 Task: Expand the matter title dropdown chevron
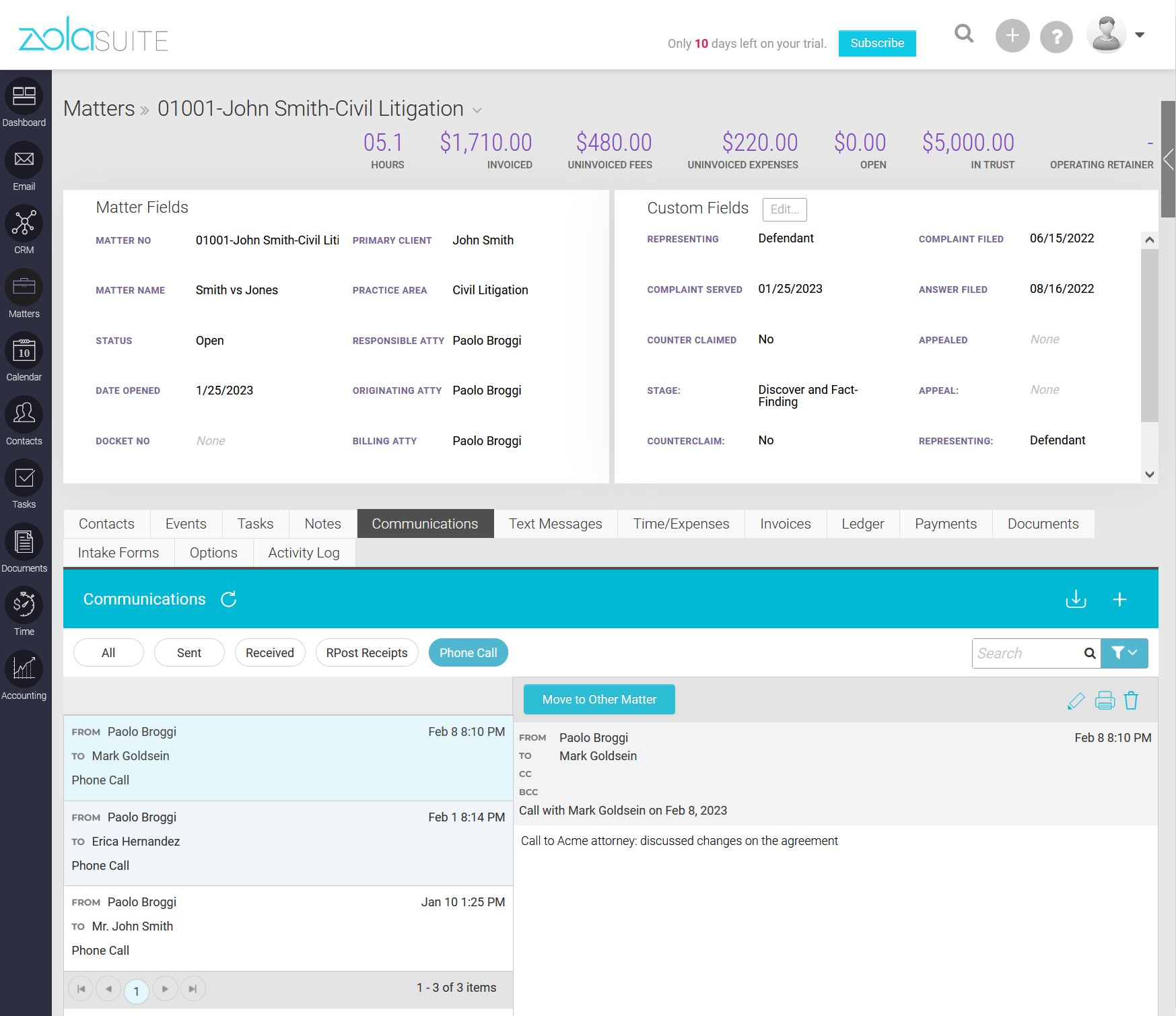pyautogui.click(x=477, y=110)
